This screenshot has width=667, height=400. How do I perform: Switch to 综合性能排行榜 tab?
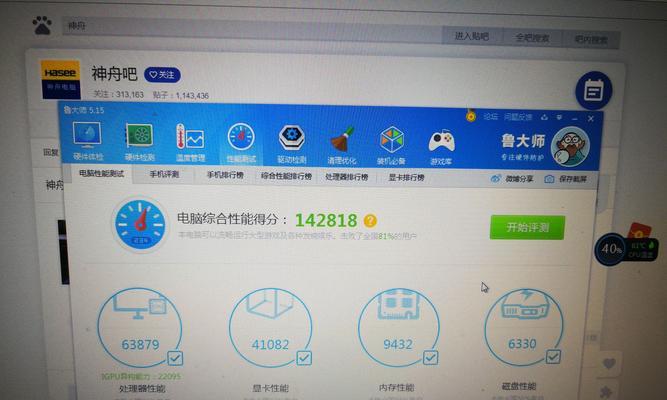pos(286,176)
